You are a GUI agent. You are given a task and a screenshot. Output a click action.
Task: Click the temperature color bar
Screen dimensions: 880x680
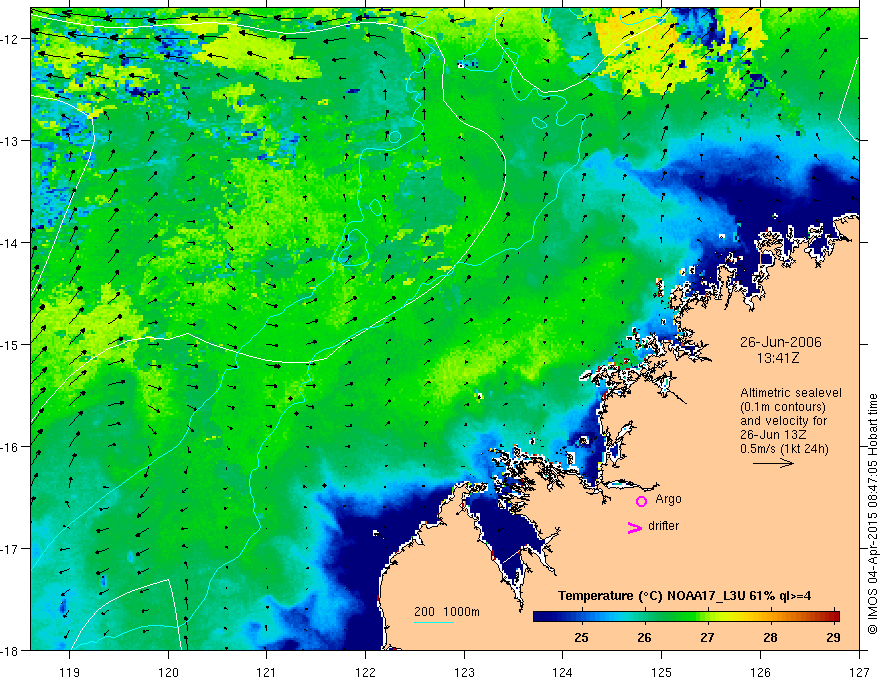coord(686,617)
